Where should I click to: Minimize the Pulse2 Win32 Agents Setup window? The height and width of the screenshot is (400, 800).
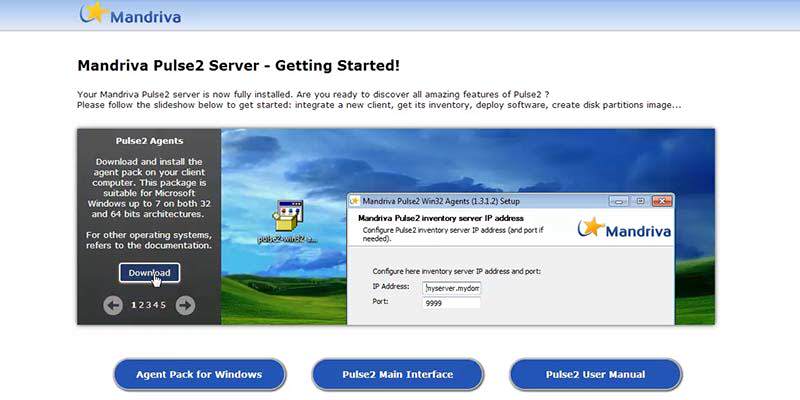[619, 202]
